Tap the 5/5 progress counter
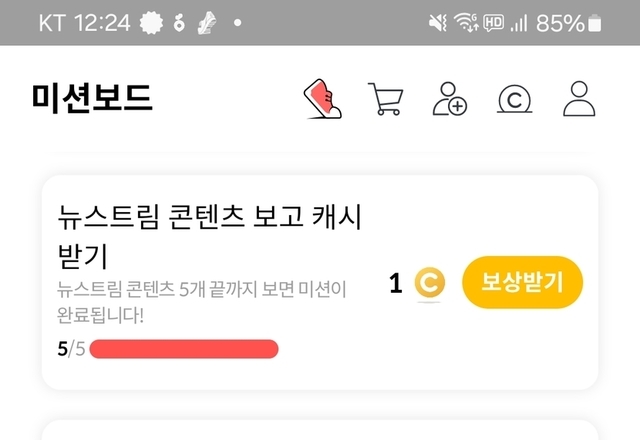640x440 pixels. 71,349
